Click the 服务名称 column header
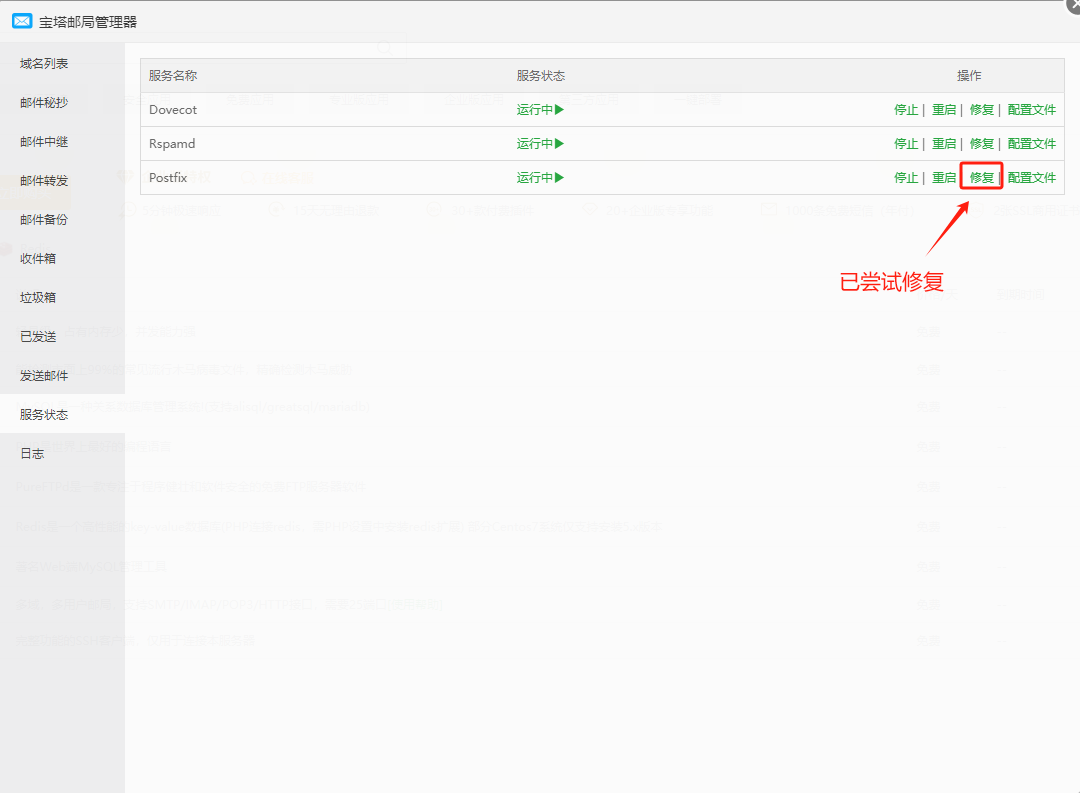This screenshot has height=793, width=1080. coord(173,76)
